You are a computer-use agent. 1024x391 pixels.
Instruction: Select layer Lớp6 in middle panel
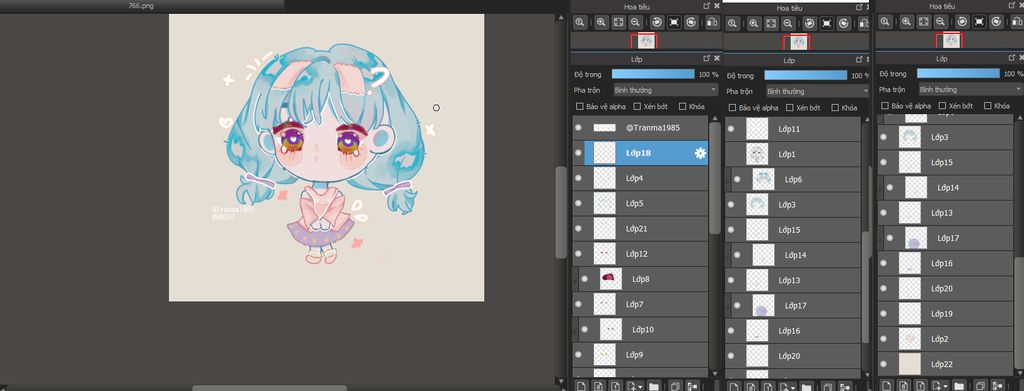pos(793,180)
